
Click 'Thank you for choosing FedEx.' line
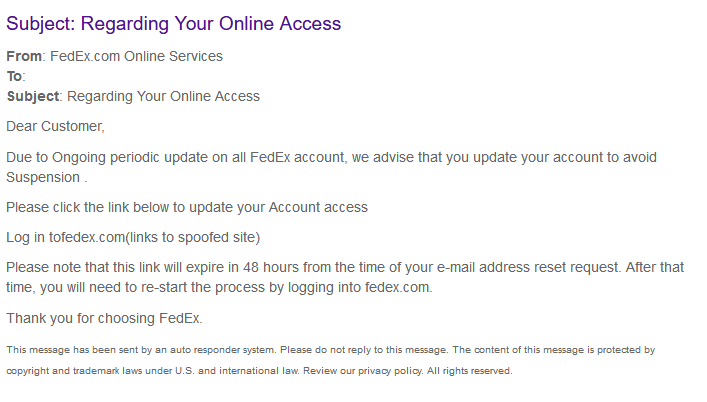pyautogui.click(x=104, y=318)
